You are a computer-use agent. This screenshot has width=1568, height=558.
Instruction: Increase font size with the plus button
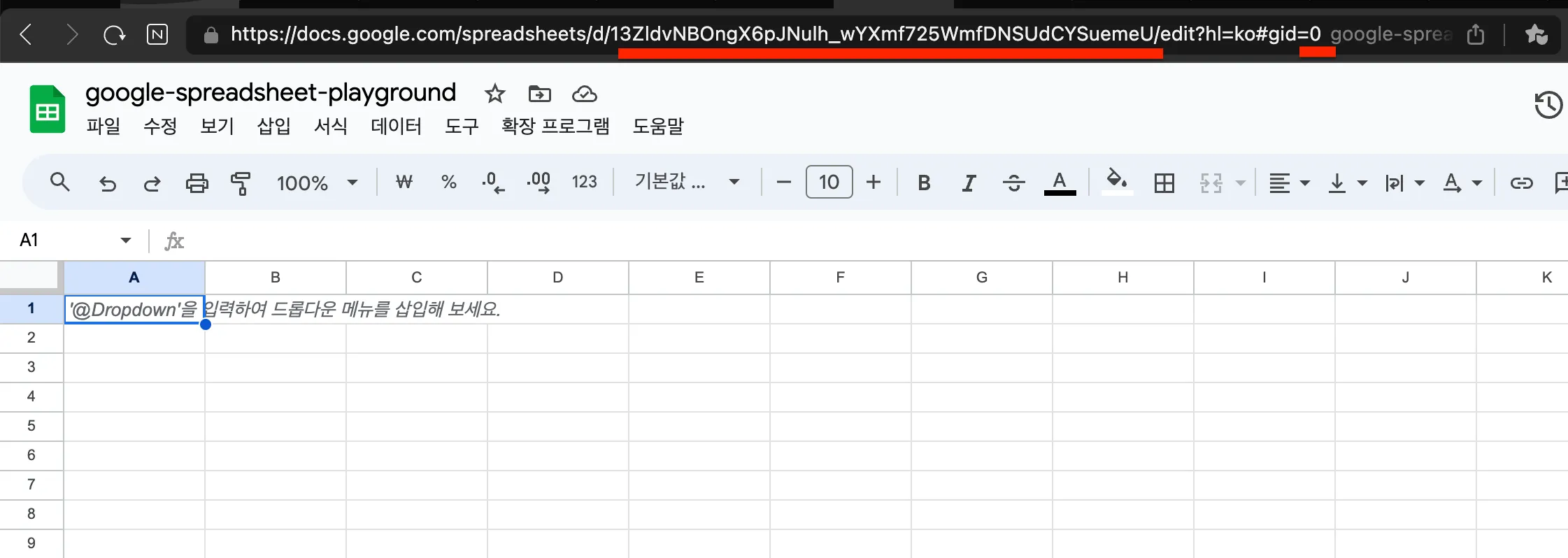[x=874, y=183]
